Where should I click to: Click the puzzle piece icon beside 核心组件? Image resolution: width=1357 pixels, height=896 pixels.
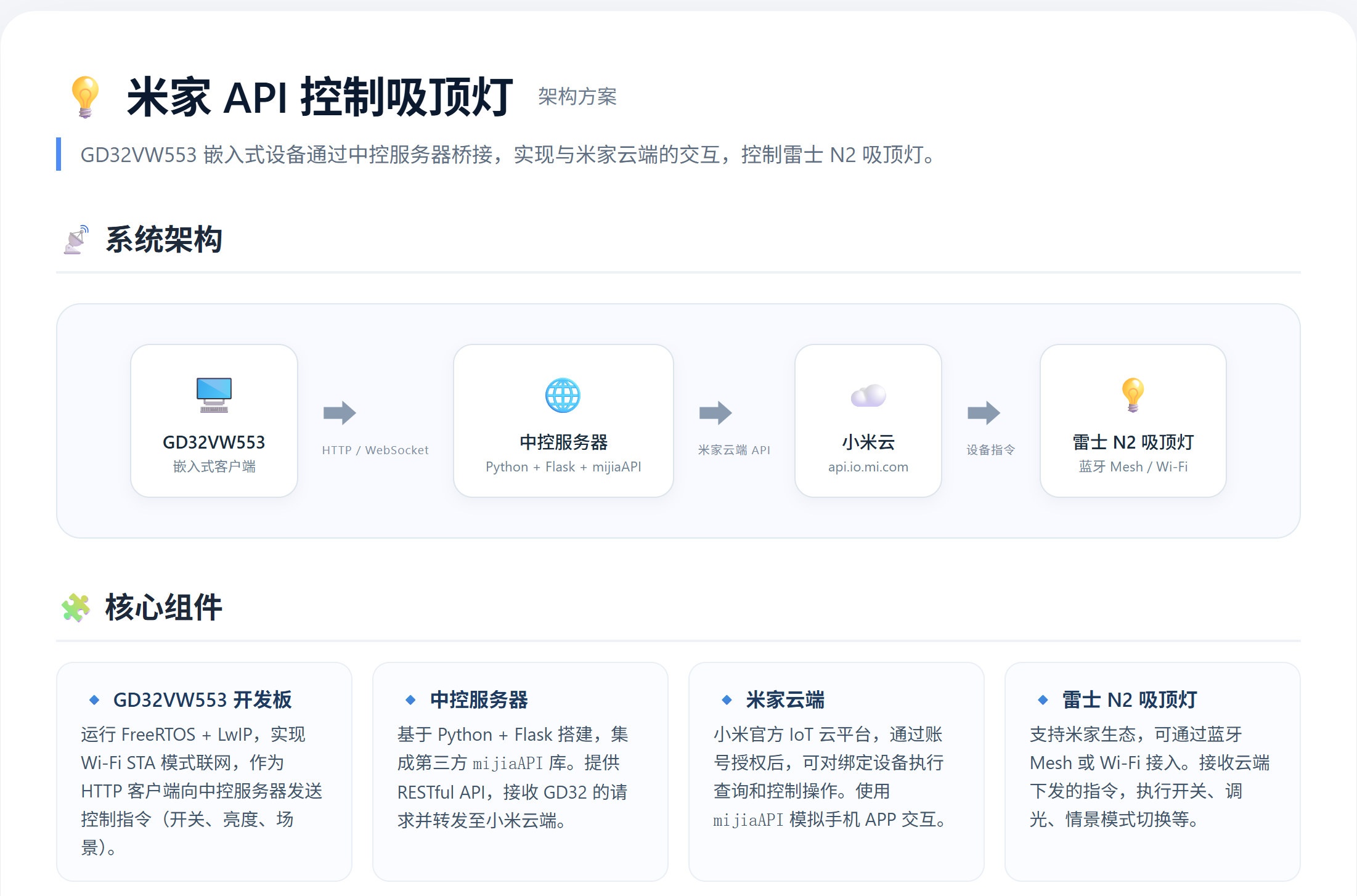76,608
